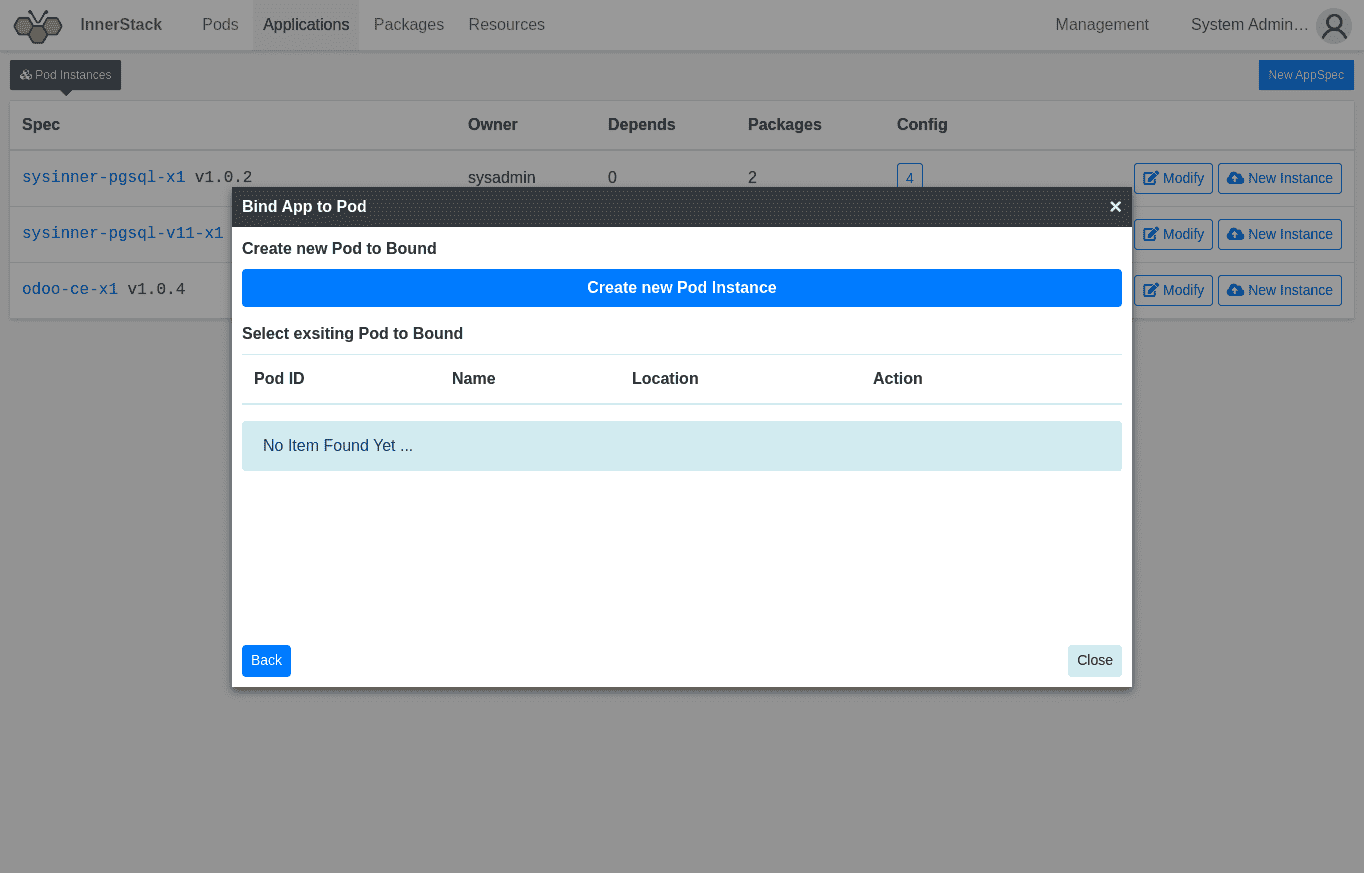This screenshot has height=873, width=1364.
Task: Click the Pod Instances button
Action: [x=66, y=75]
